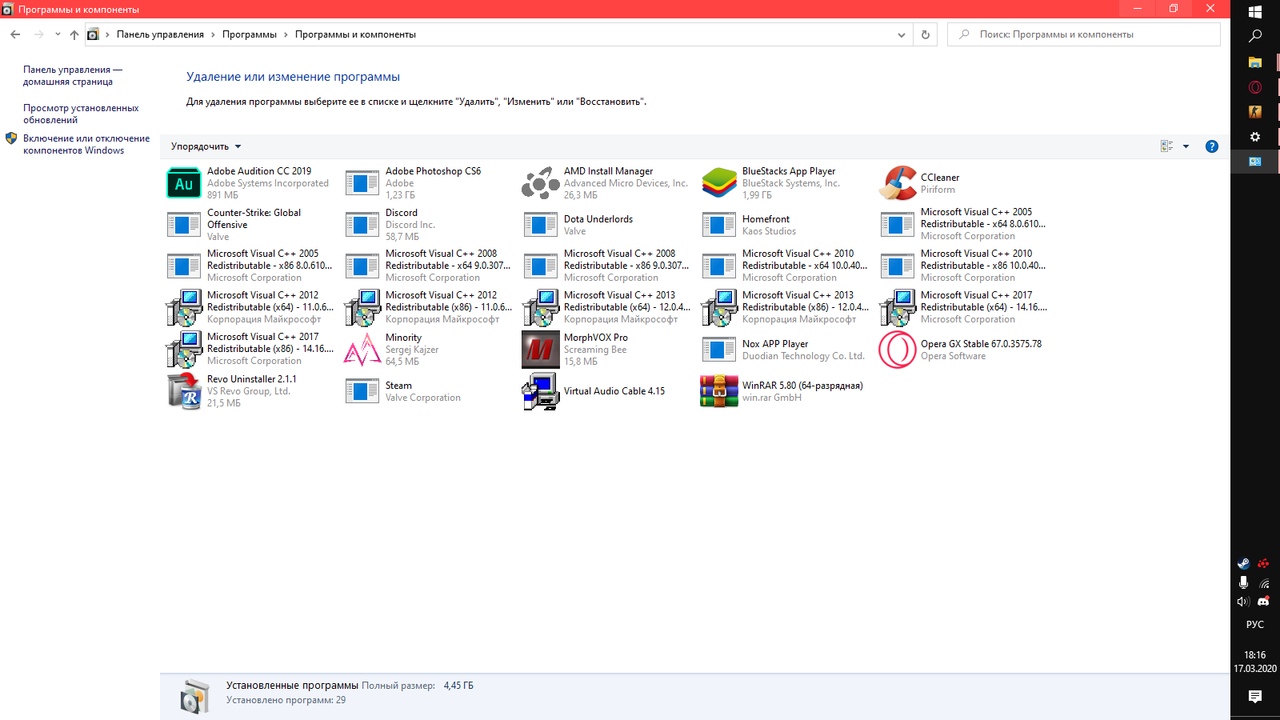
Task: Click the Visual C++ 2017 x64 icon
Action: coord(897,308)
